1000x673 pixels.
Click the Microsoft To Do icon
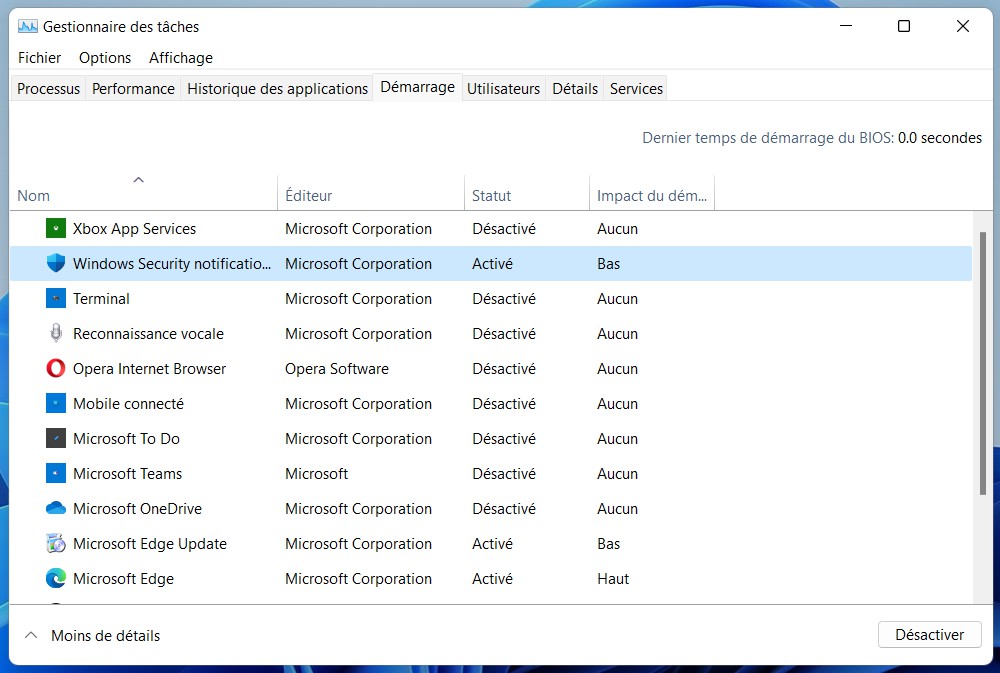[x=55, y=438]
